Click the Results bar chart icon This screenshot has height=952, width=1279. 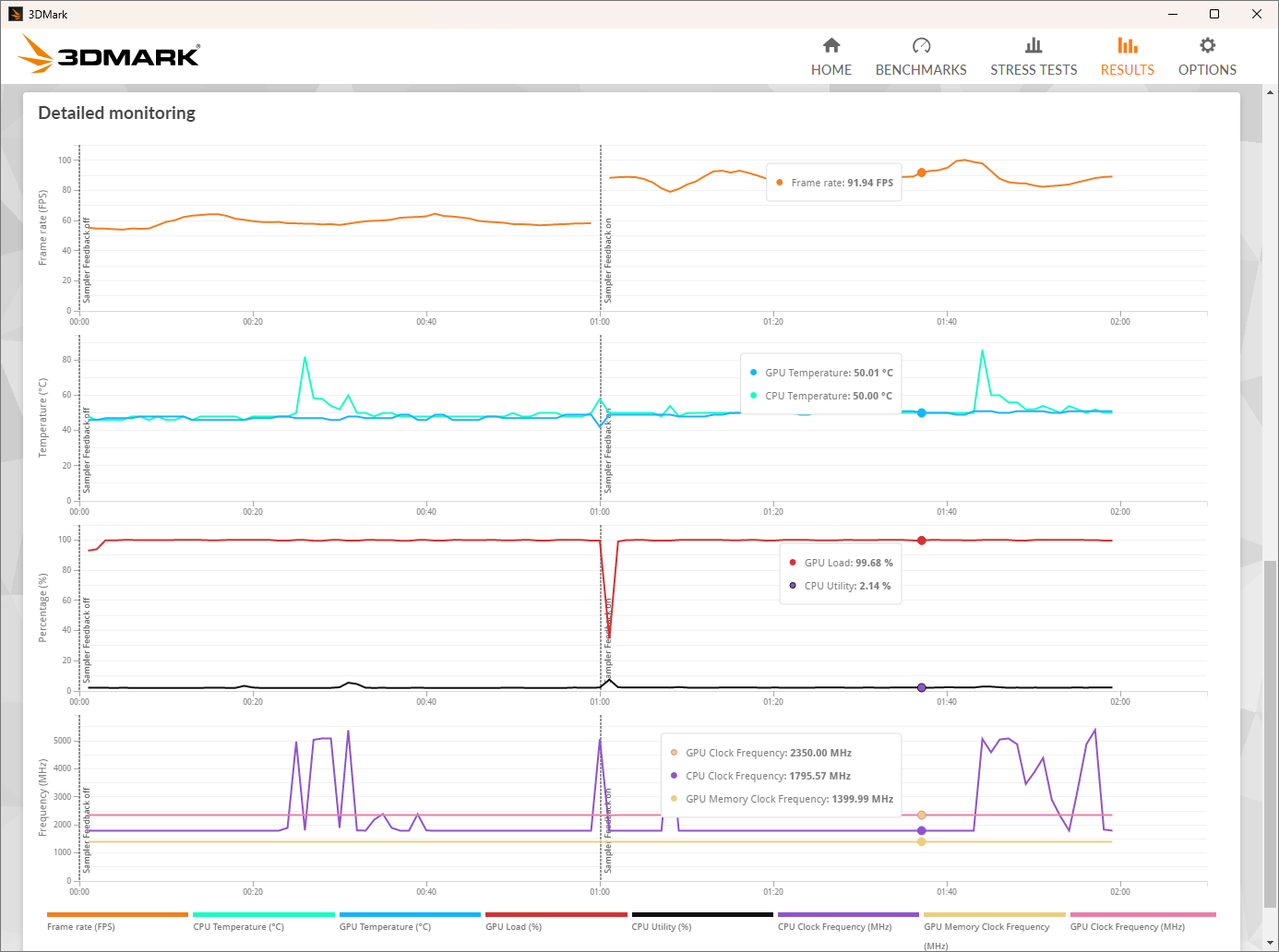pyautogui.click(x=1127, y=45)
